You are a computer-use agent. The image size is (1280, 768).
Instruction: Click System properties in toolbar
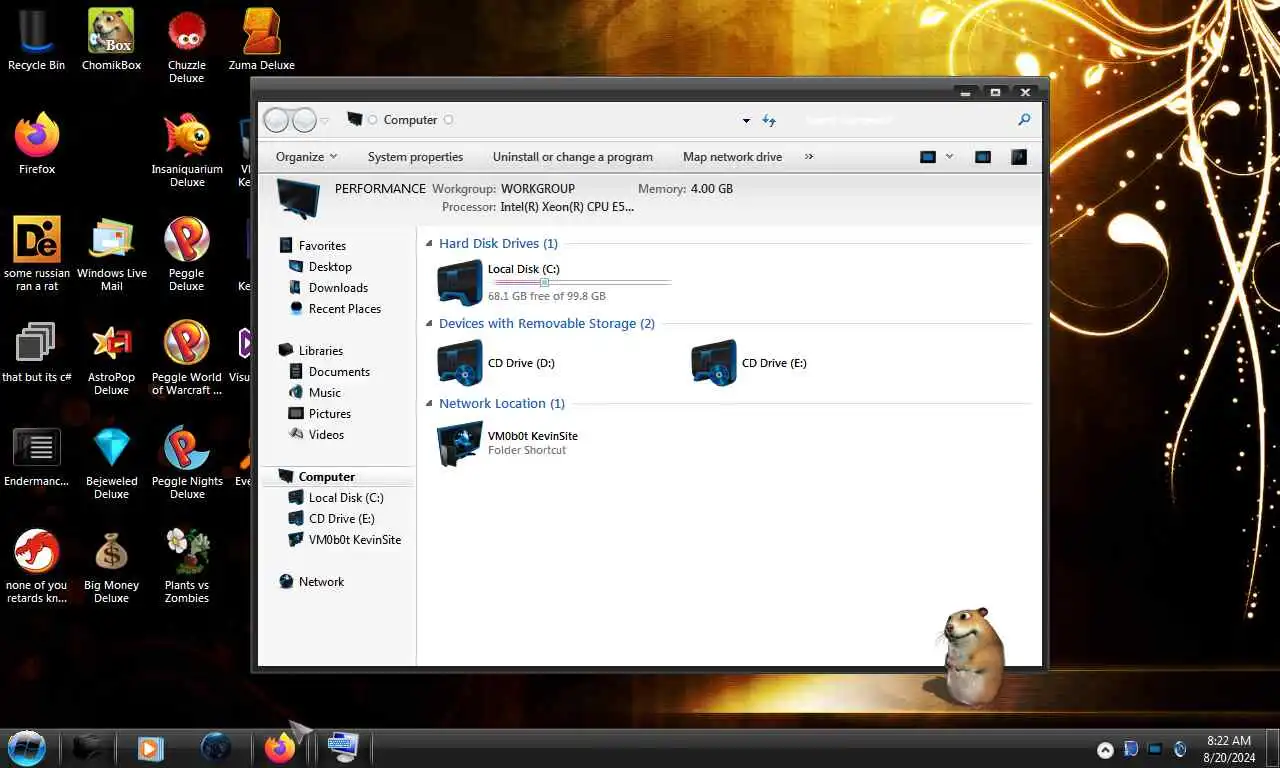click(415, 157)
